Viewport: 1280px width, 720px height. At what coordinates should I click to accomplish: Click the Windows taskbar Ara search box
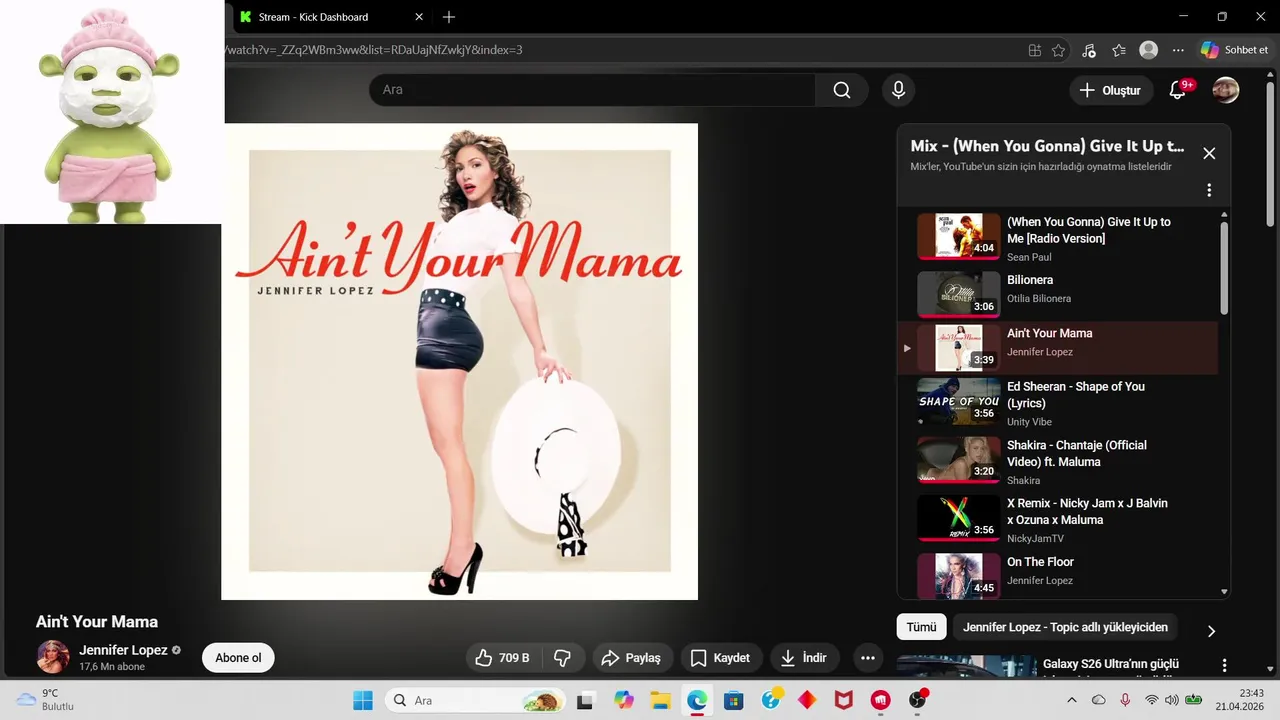[474, 700]
